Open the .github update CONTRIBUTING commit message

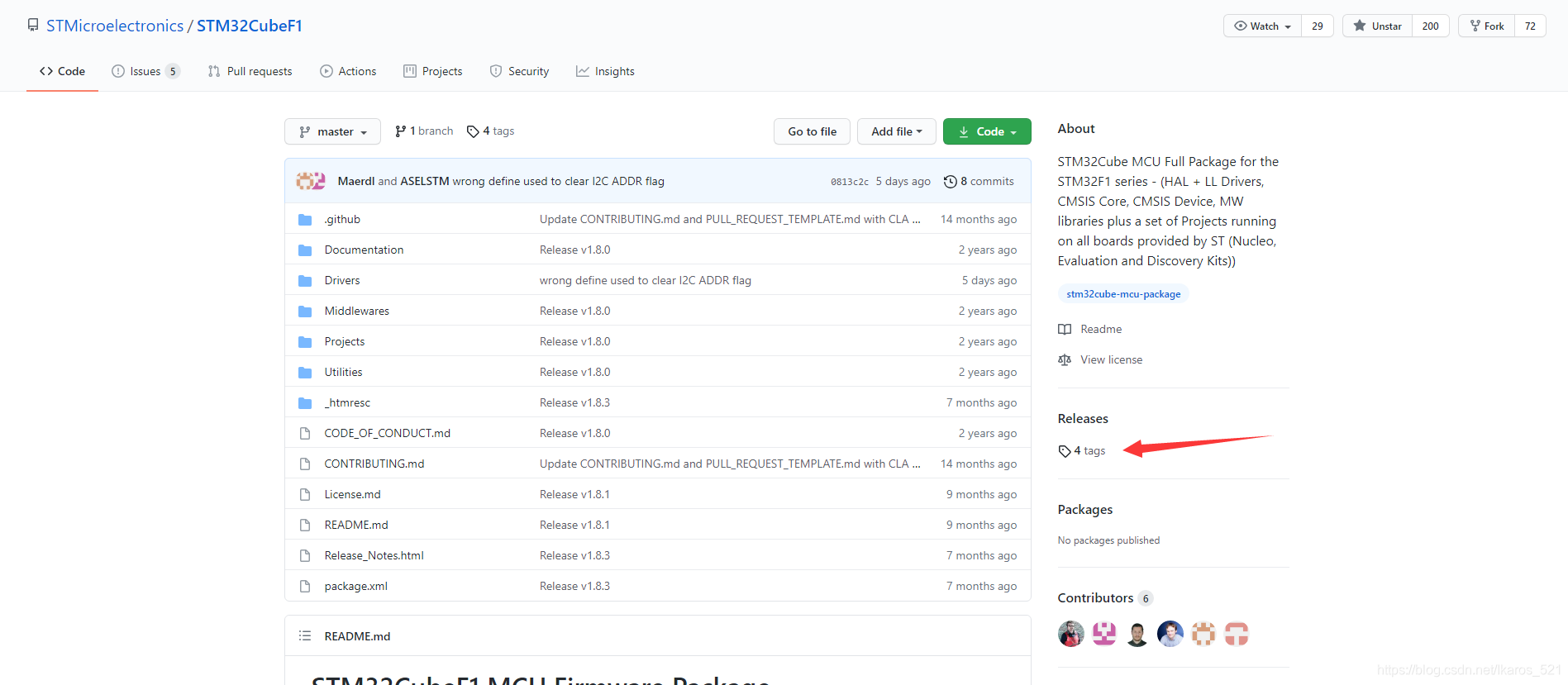click(730, 219)
